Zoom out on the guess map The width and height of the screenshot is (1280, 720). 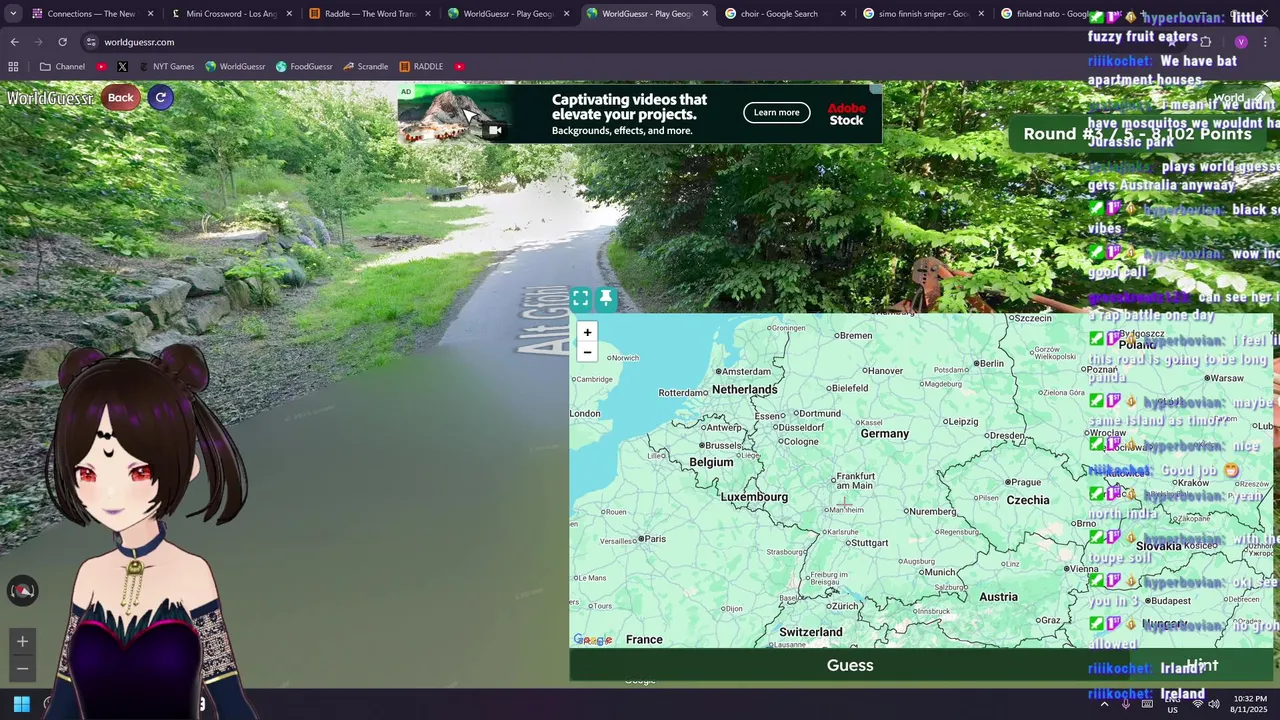click(587, 352)
